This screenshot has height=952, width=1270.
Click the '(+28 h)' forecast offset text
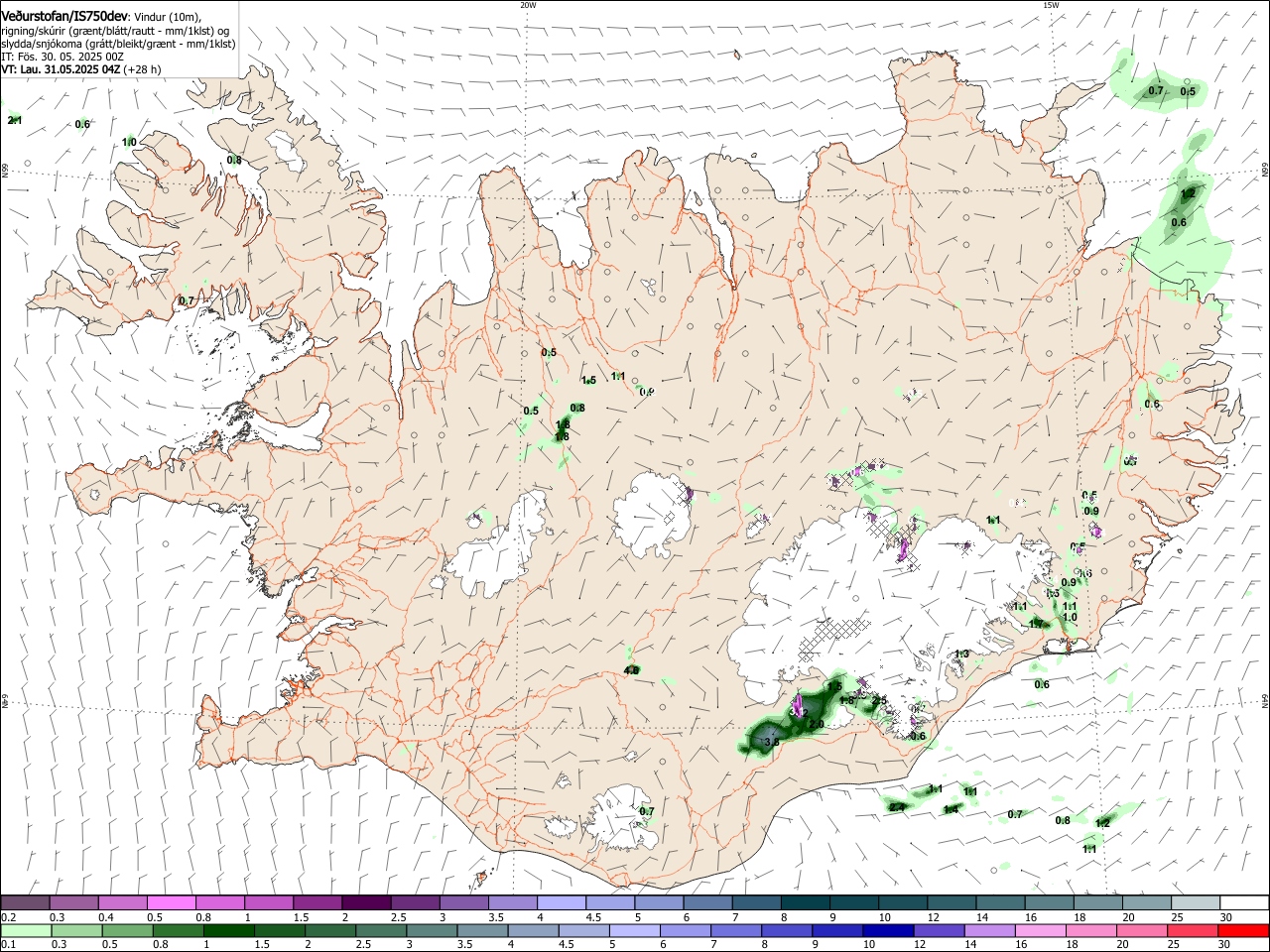click(x=143, y=69)
